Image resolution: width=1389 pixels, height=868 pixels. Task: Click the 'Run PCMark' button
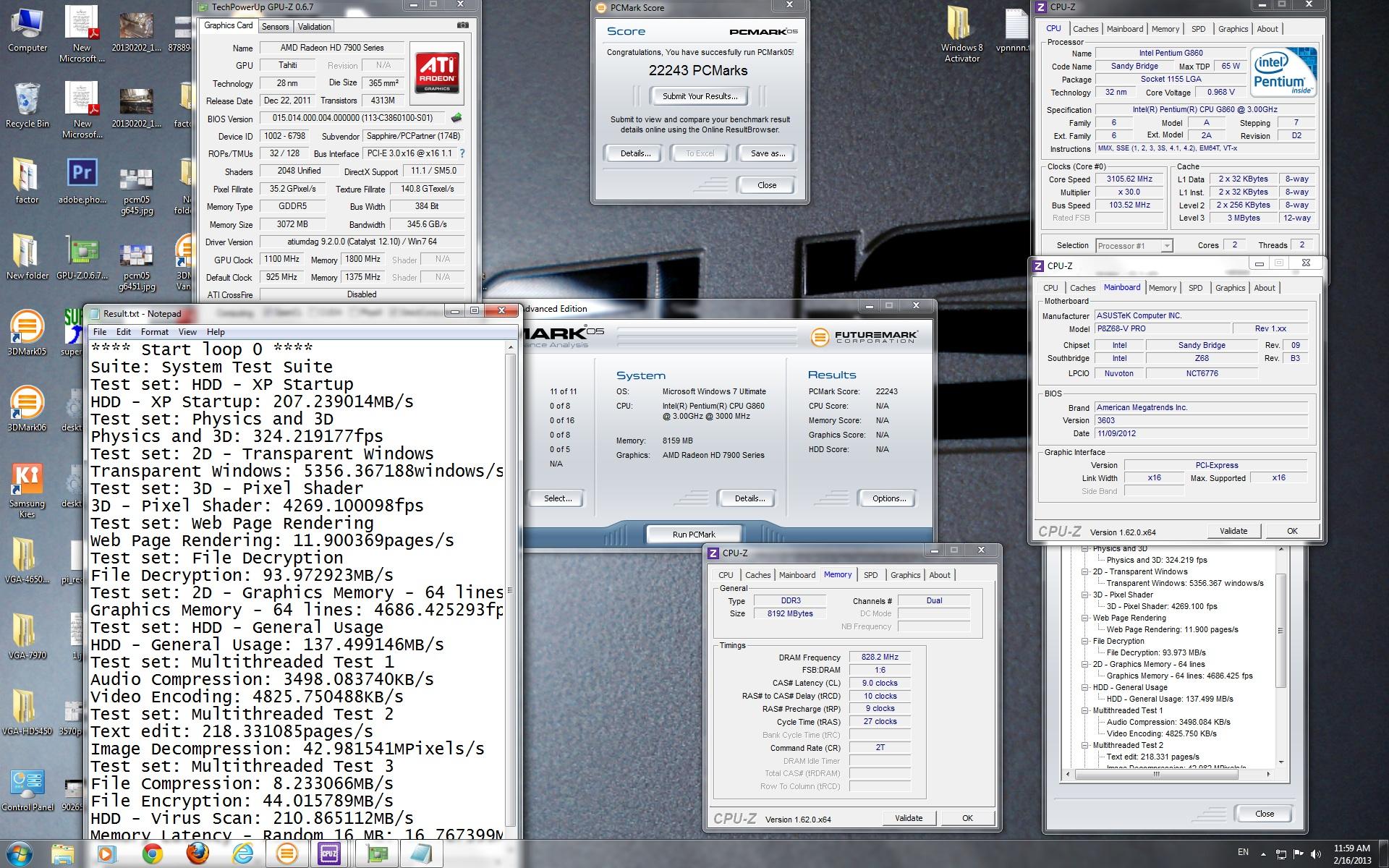click(694, 535)
